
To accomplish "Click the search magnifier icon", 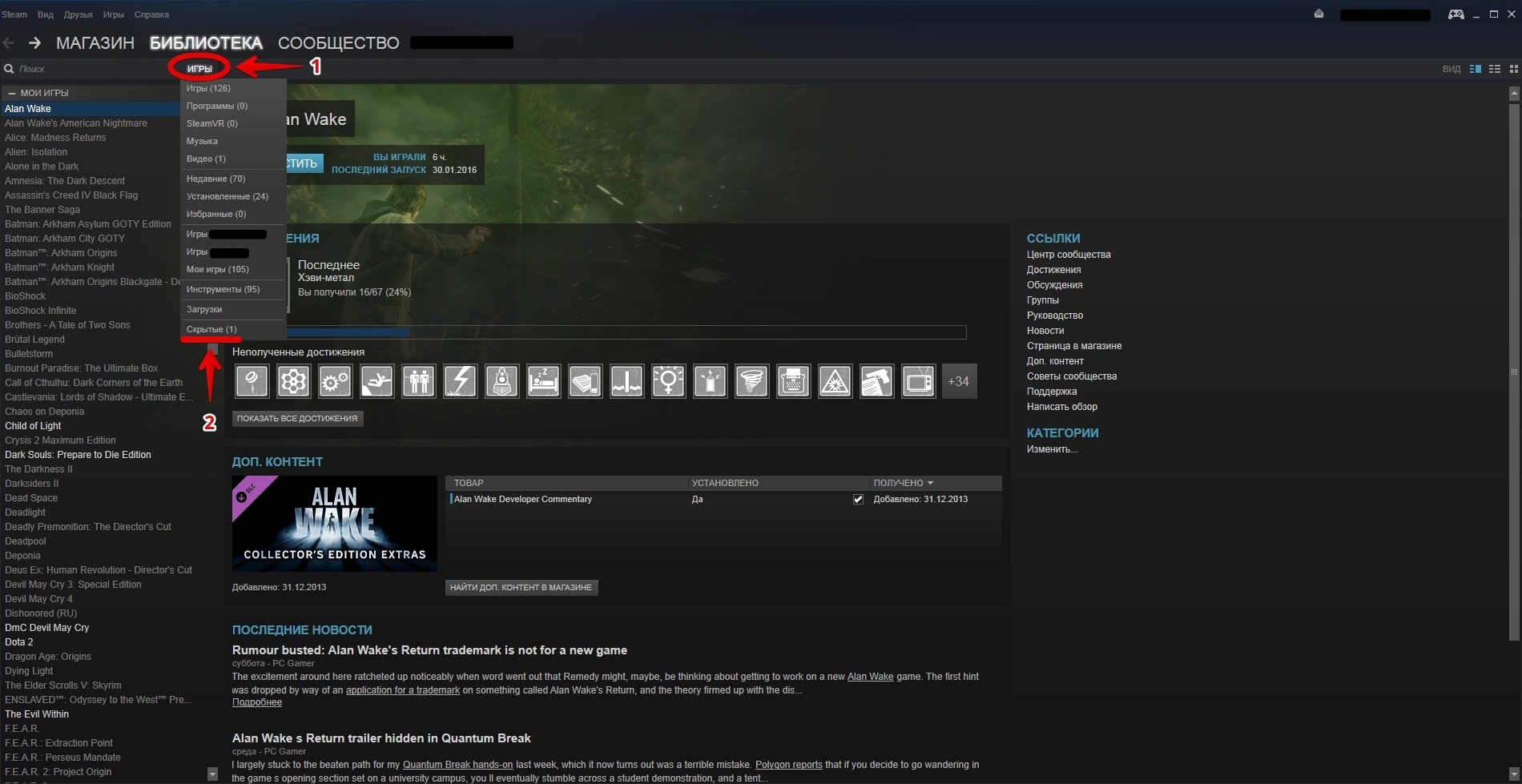I will (9, 69).
